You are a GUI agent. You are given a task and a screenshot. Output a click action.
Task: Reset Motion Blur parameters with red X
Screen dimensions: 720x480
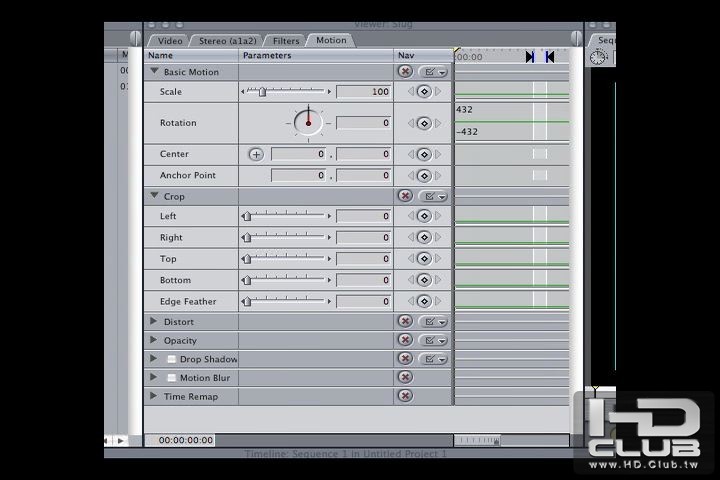coord(405,378)
